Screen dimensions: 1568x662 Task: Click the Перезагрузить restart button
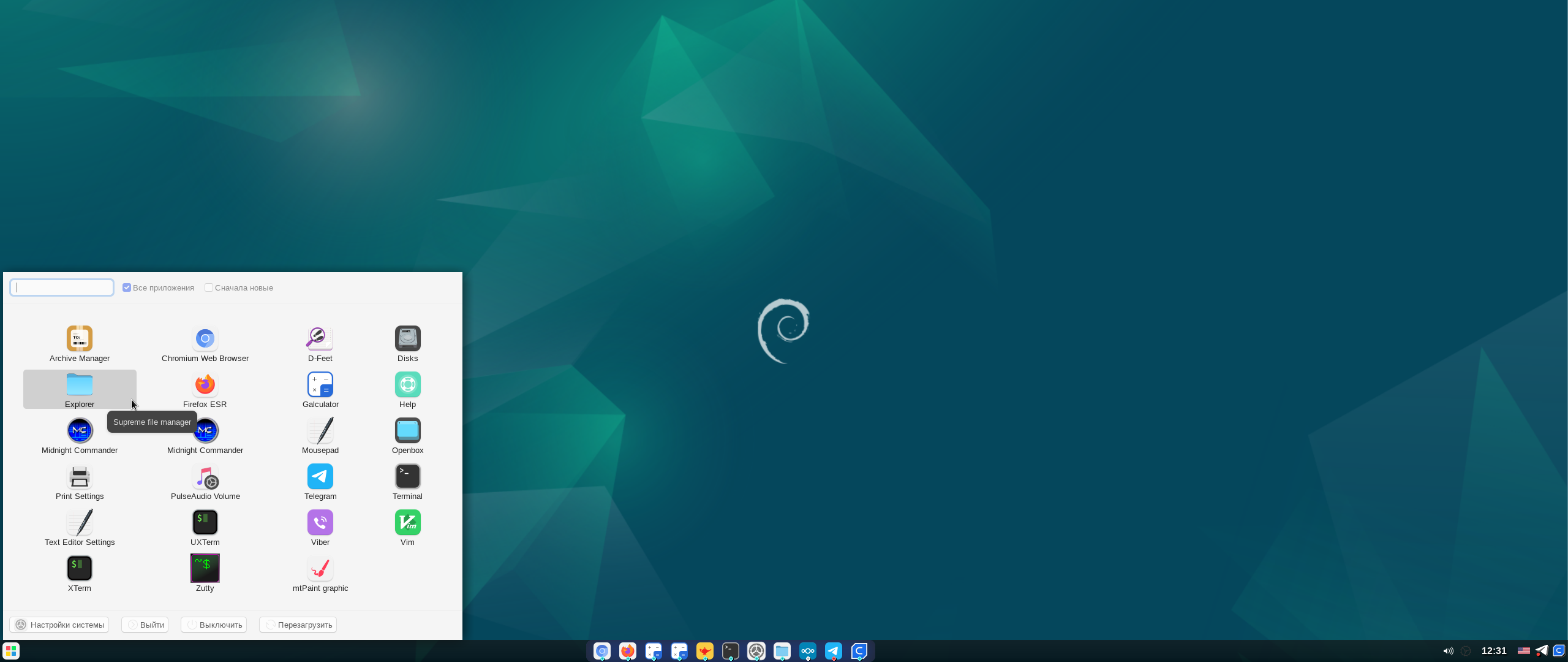point(298,625)
